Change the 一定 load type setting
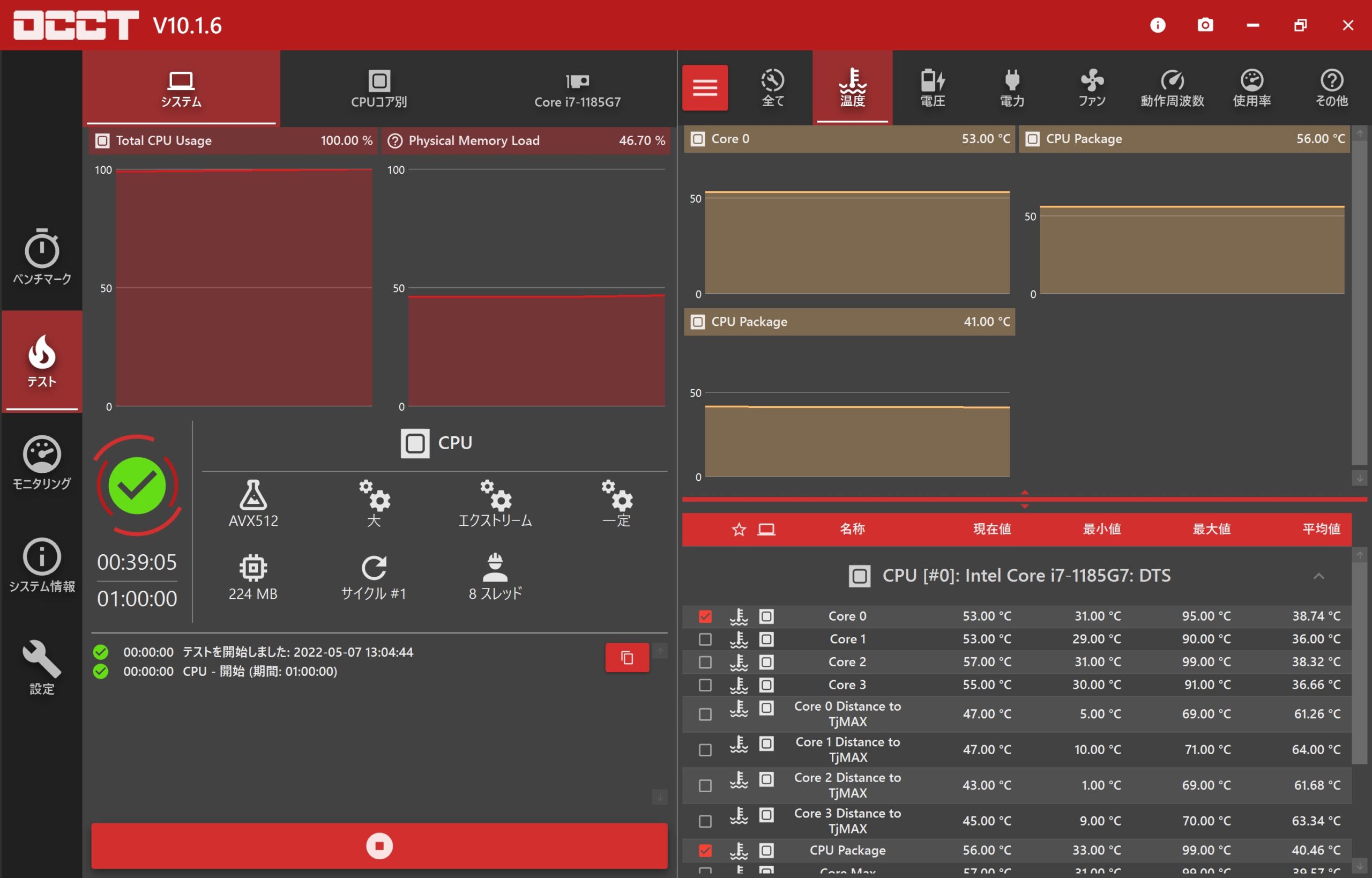Screen dimensions: 1372x878 616,503
